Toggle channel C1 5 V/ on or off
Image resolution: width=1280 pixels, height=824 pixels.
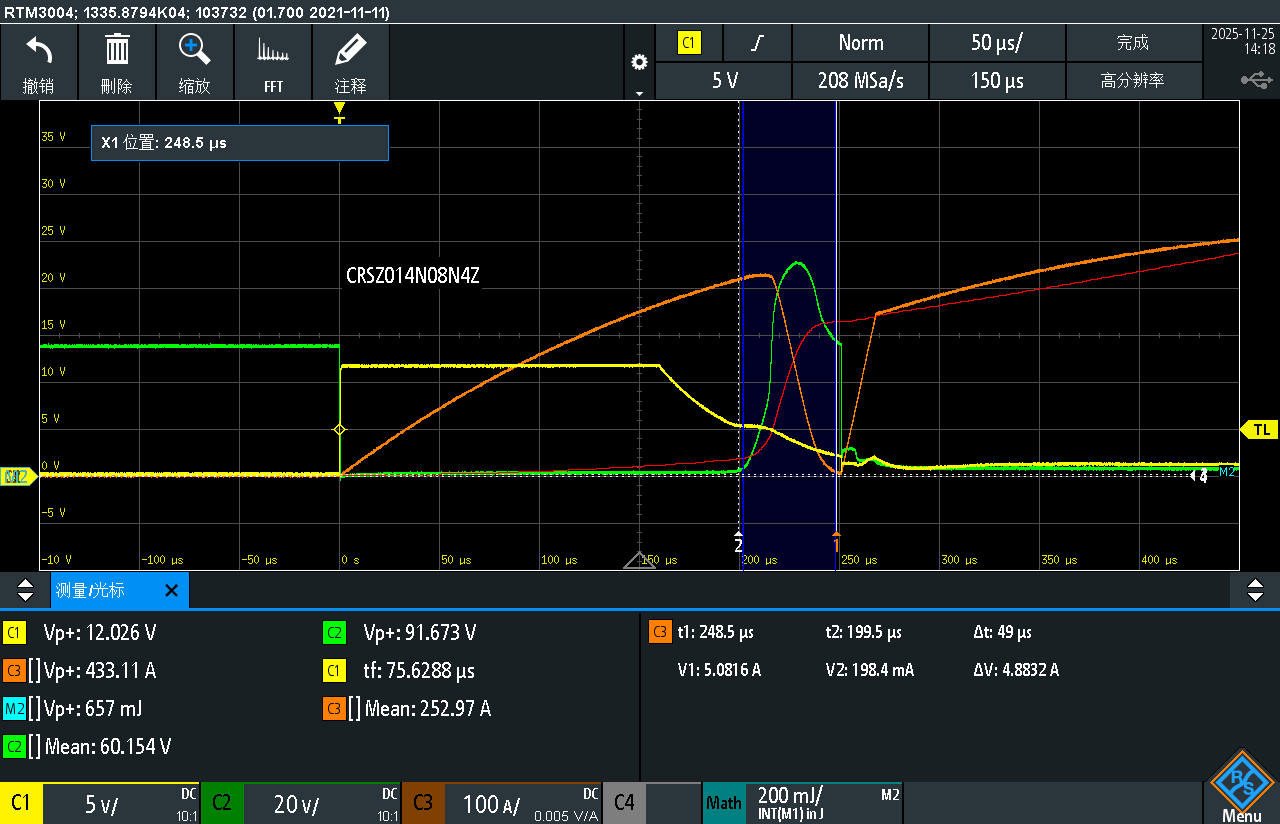pyautogui.click(x=100, y=803)
